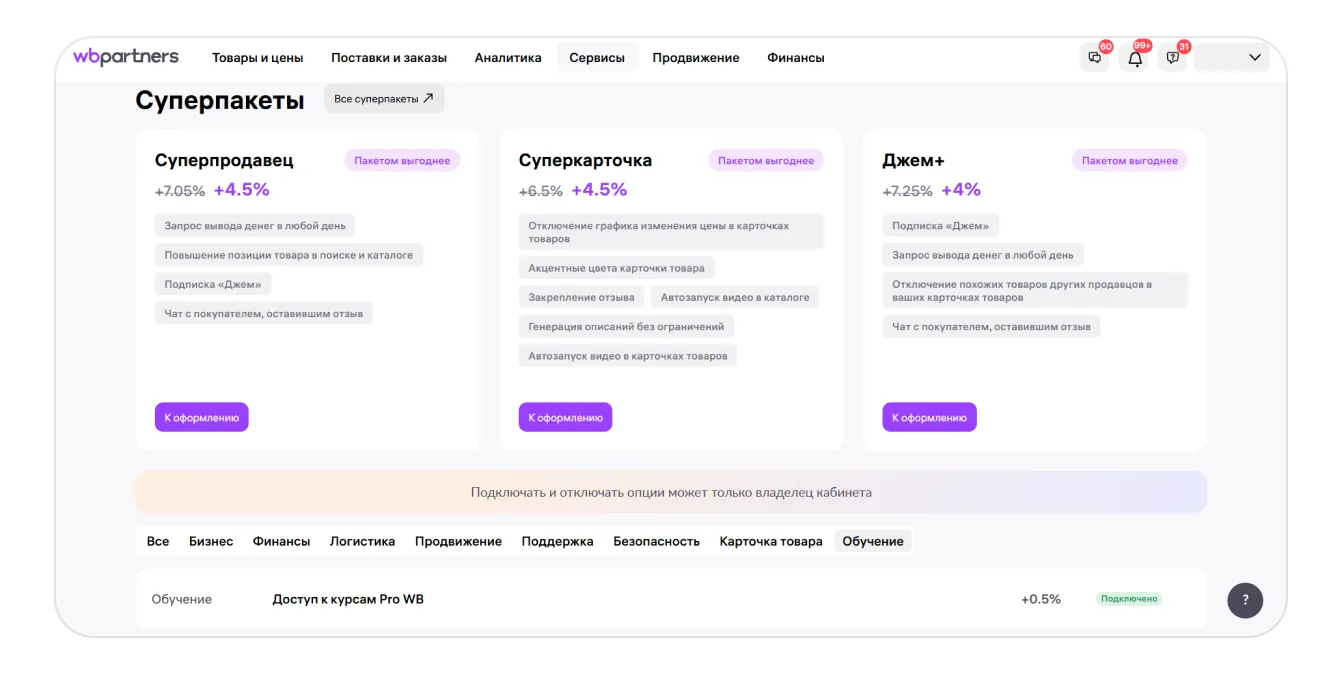The image size is (1344, 674).
Task: Select the Продвижение filter tab
Action: click(458, 541)
